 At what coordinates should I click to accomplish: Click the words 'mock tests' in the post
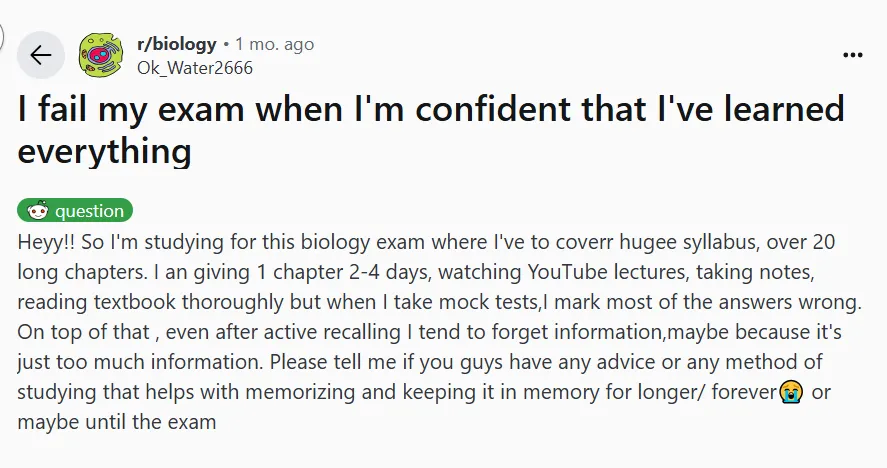[x=488, y=302]
